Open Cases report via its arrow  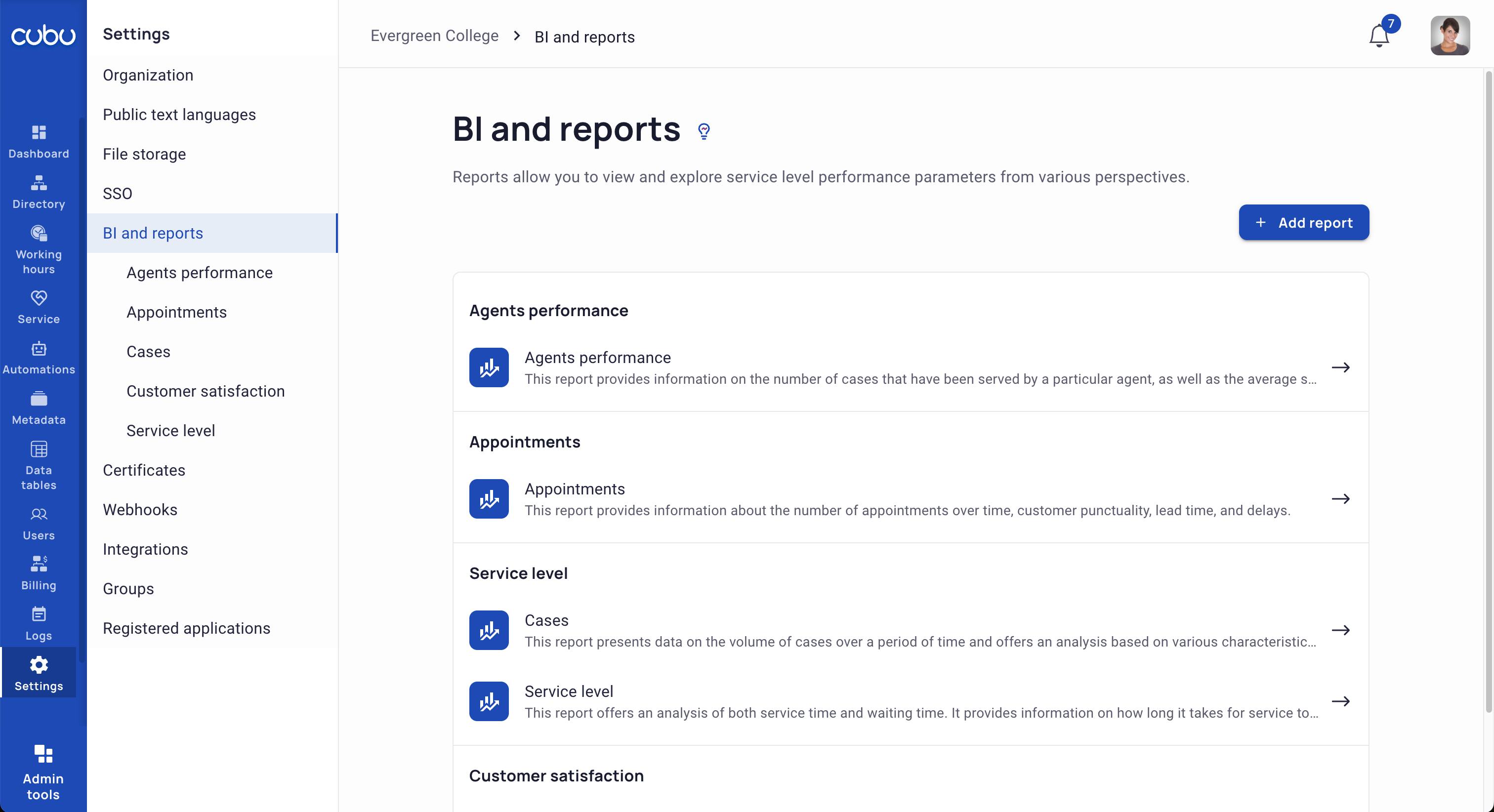pyautogui.click(x=1340, y=630)
